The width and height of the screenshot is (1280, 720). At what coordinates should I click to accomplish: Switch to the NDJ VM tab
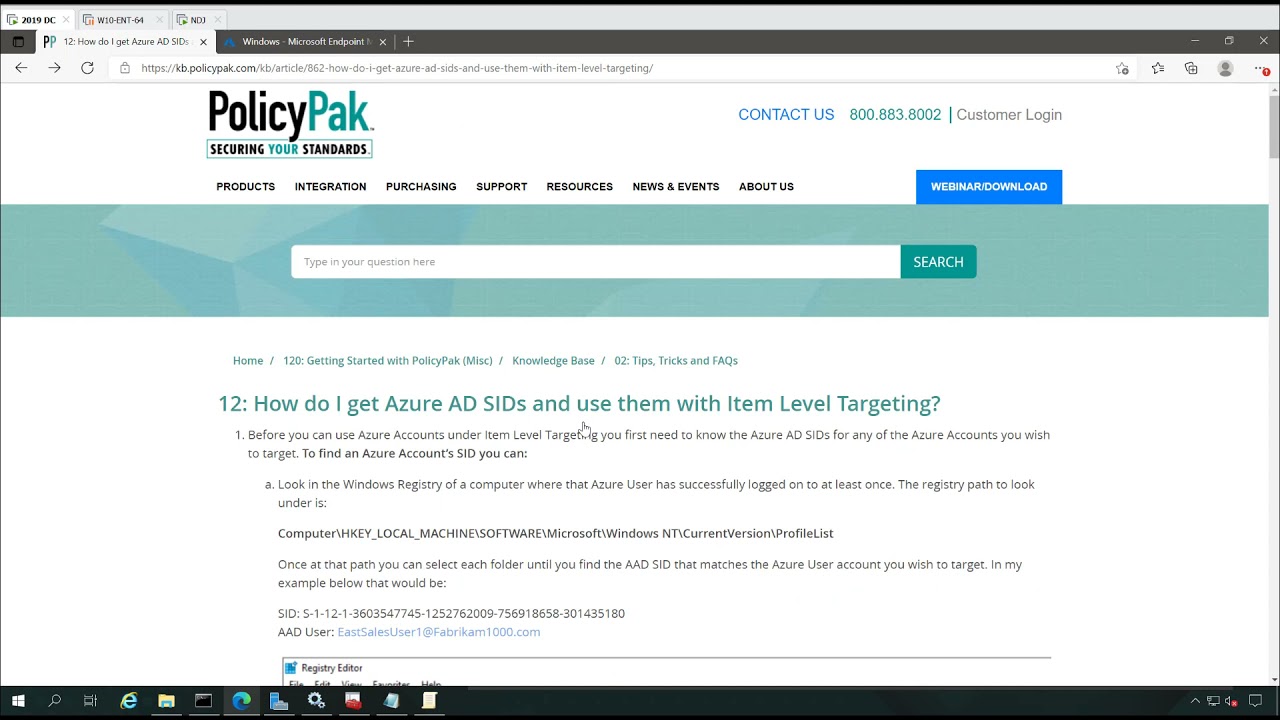click(x=197, y=20)
